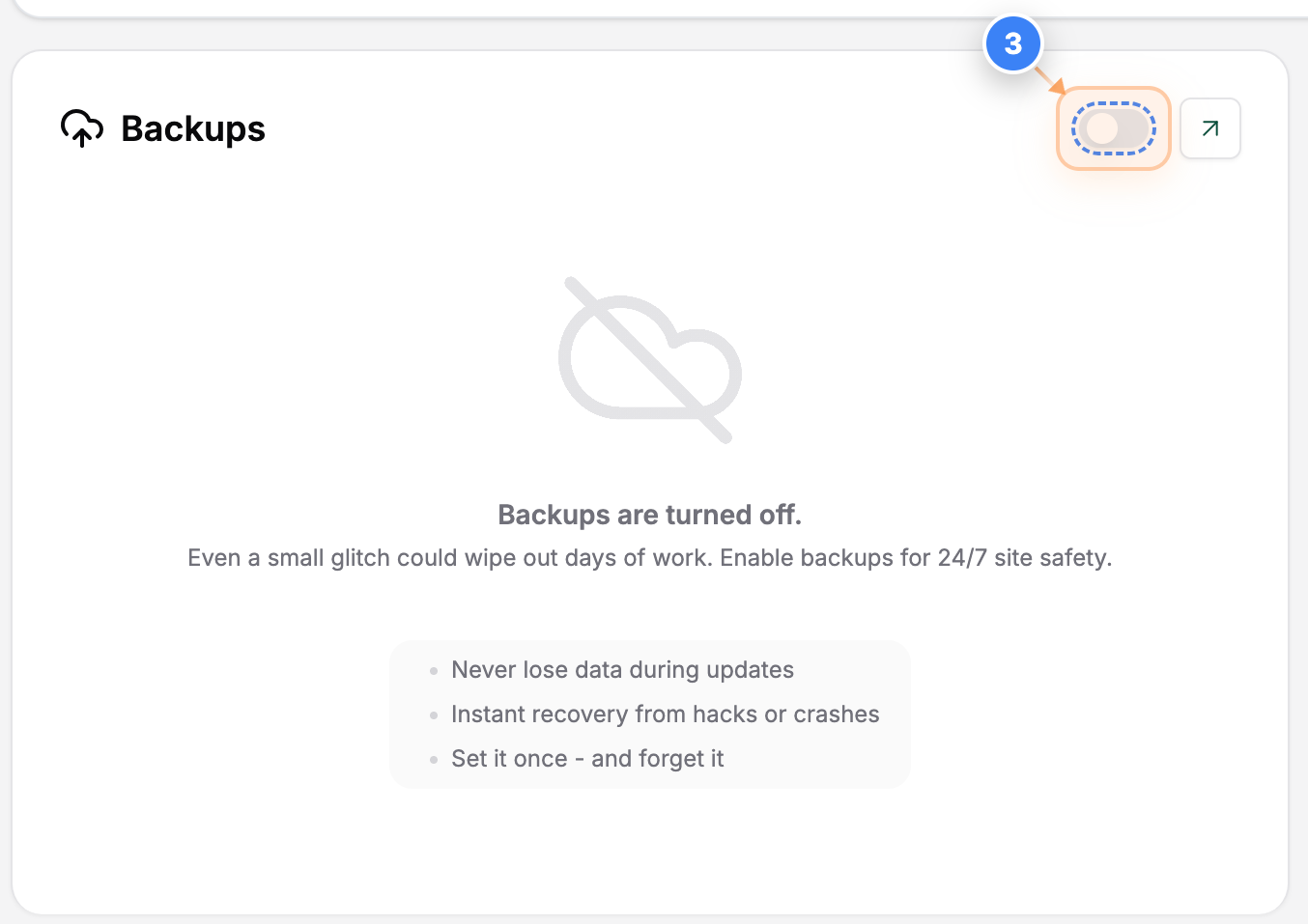The width and height of the screenshot is (1308, 924).
Task: Select the diagonal arrow icon beside the toggle
Action: click(1209, 127)
